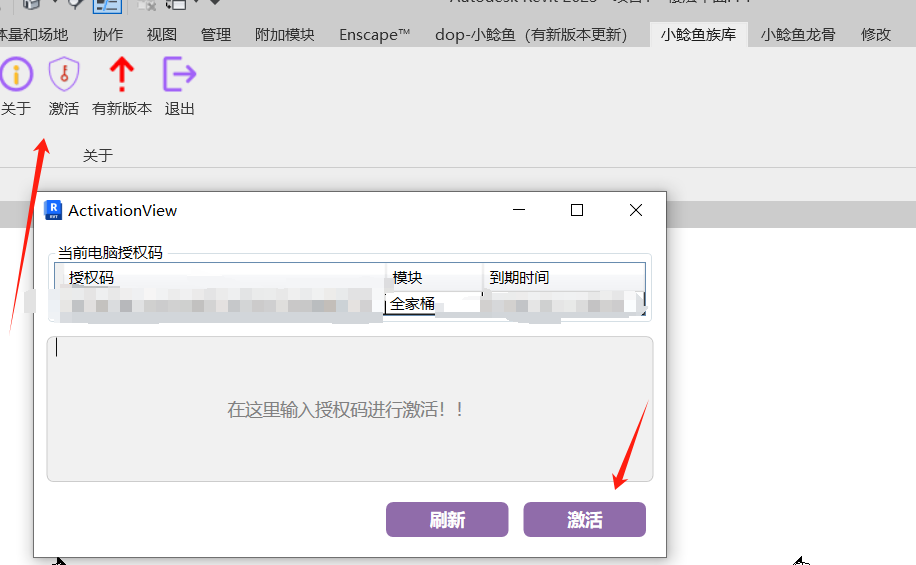This screenshot has width=916, height=565.
Task: Open the 协作 ribbon tab
Action: pos(108,34)
